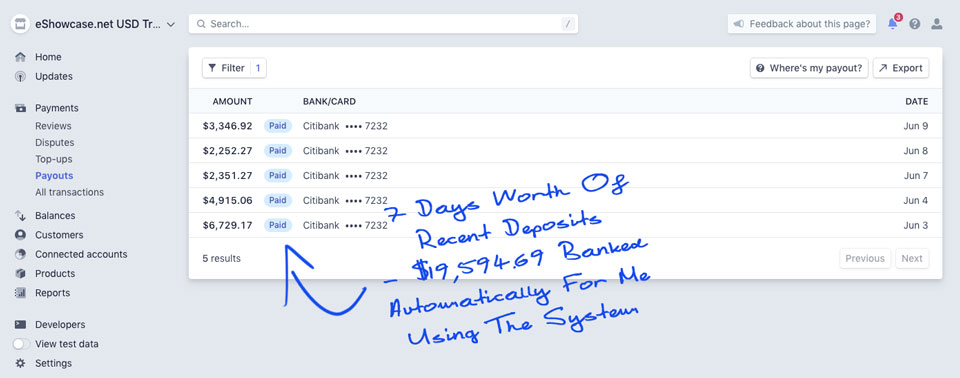Open the user profile icon
The image size is (960, 378).
tap(937, 24)
